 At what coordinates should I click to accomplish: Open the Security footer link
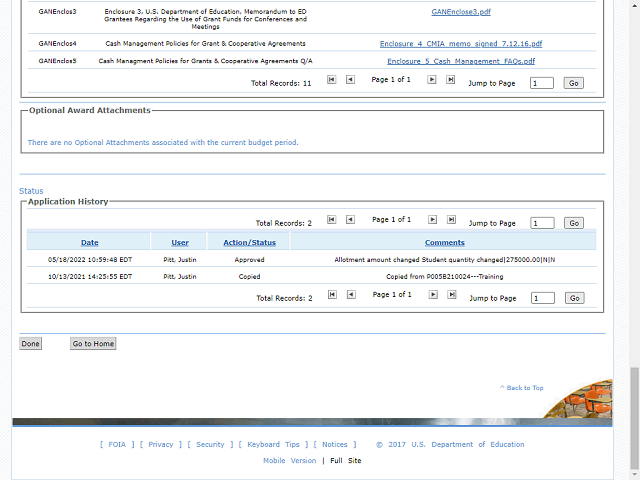210,444
